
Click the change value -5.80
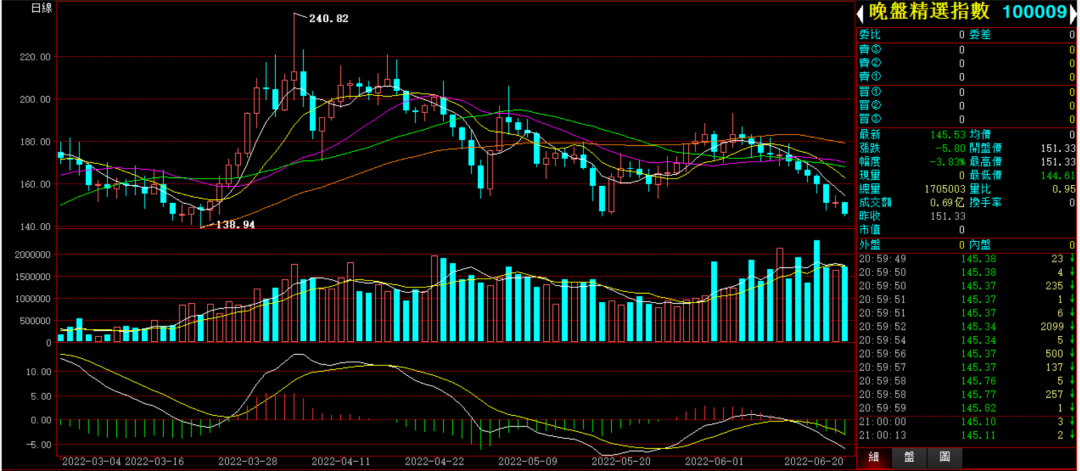click(952, 147)
